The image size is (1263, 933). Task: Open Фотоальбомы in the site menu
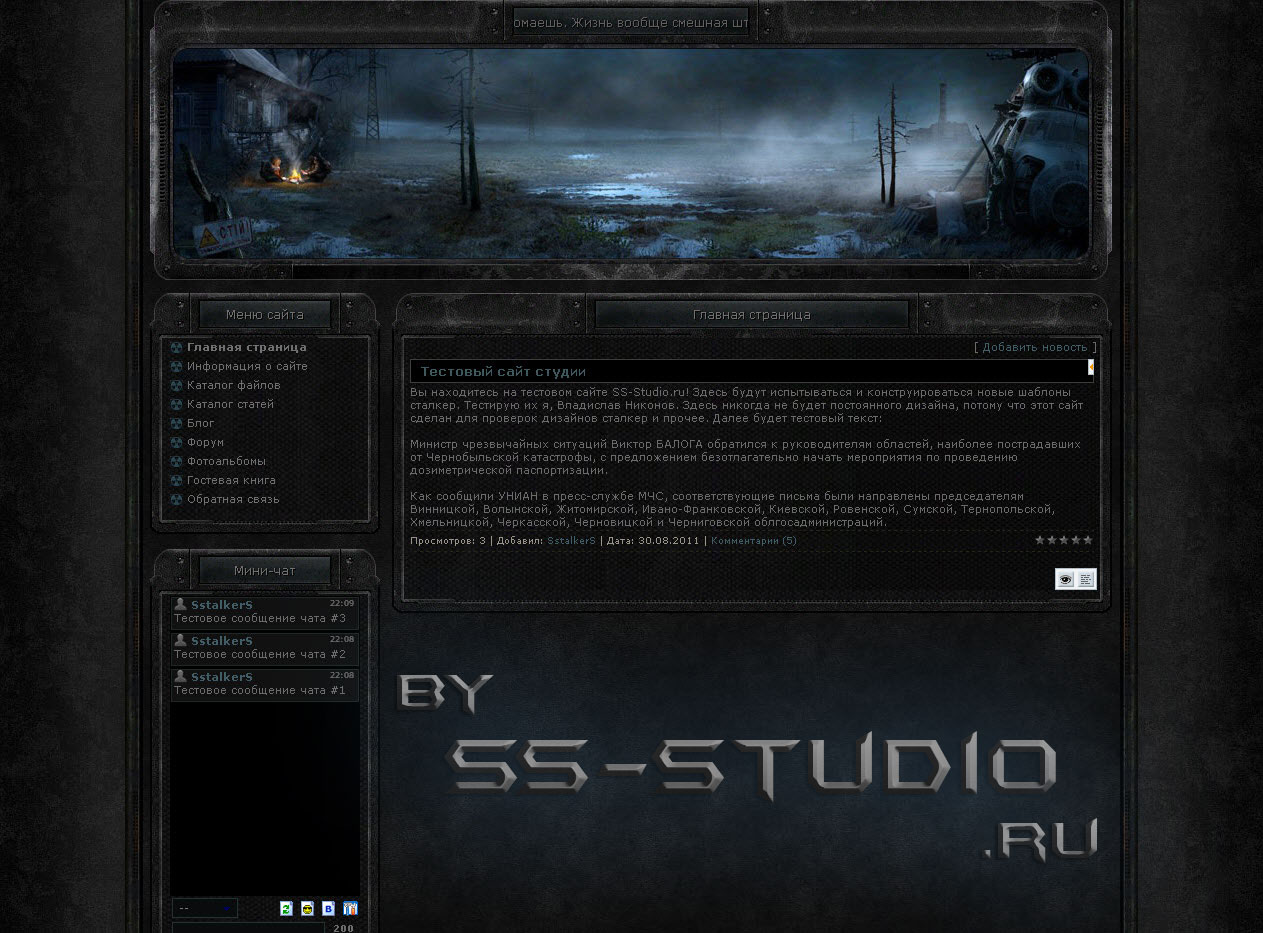tap(226, 461)
